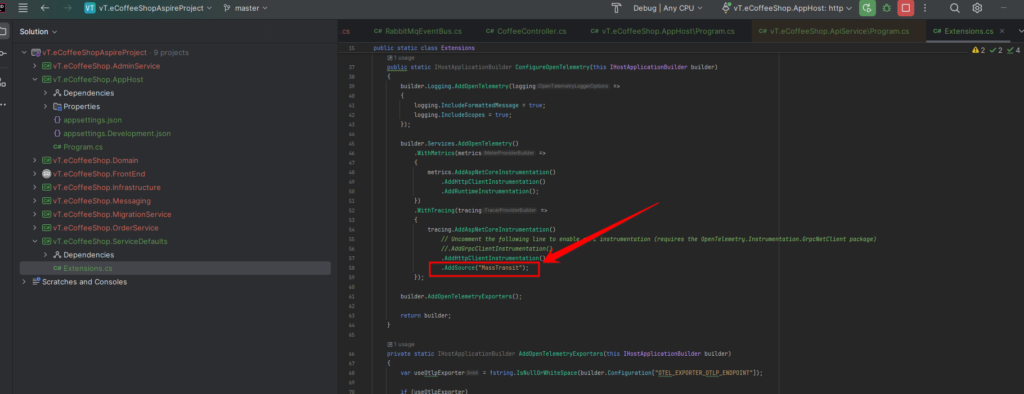
Task: Open the Solution view dropdown
Action: (x=38, y=31)
